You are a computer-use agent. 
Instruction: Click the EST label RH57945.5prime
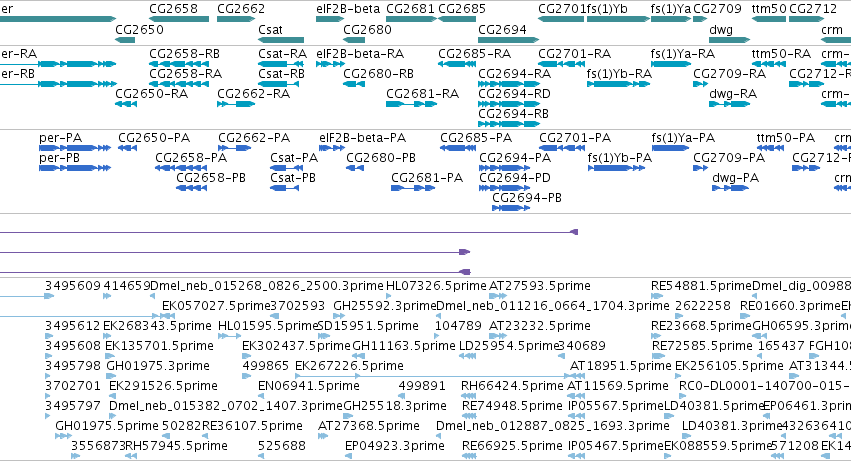click(x=176, y=446)
